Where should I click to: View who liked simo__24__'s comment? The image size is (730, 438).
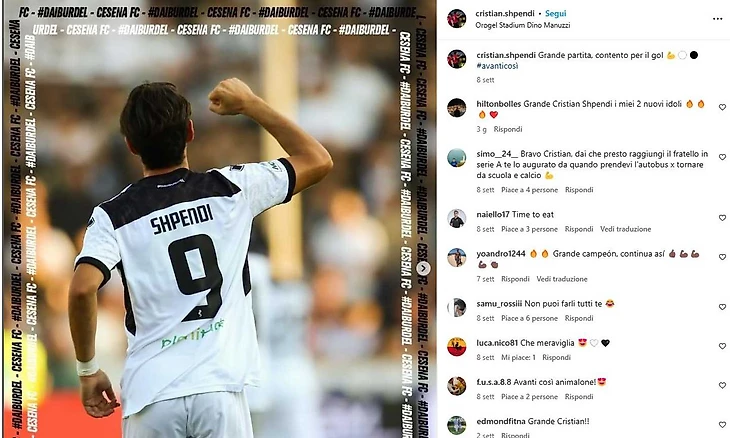click(529, 190)
